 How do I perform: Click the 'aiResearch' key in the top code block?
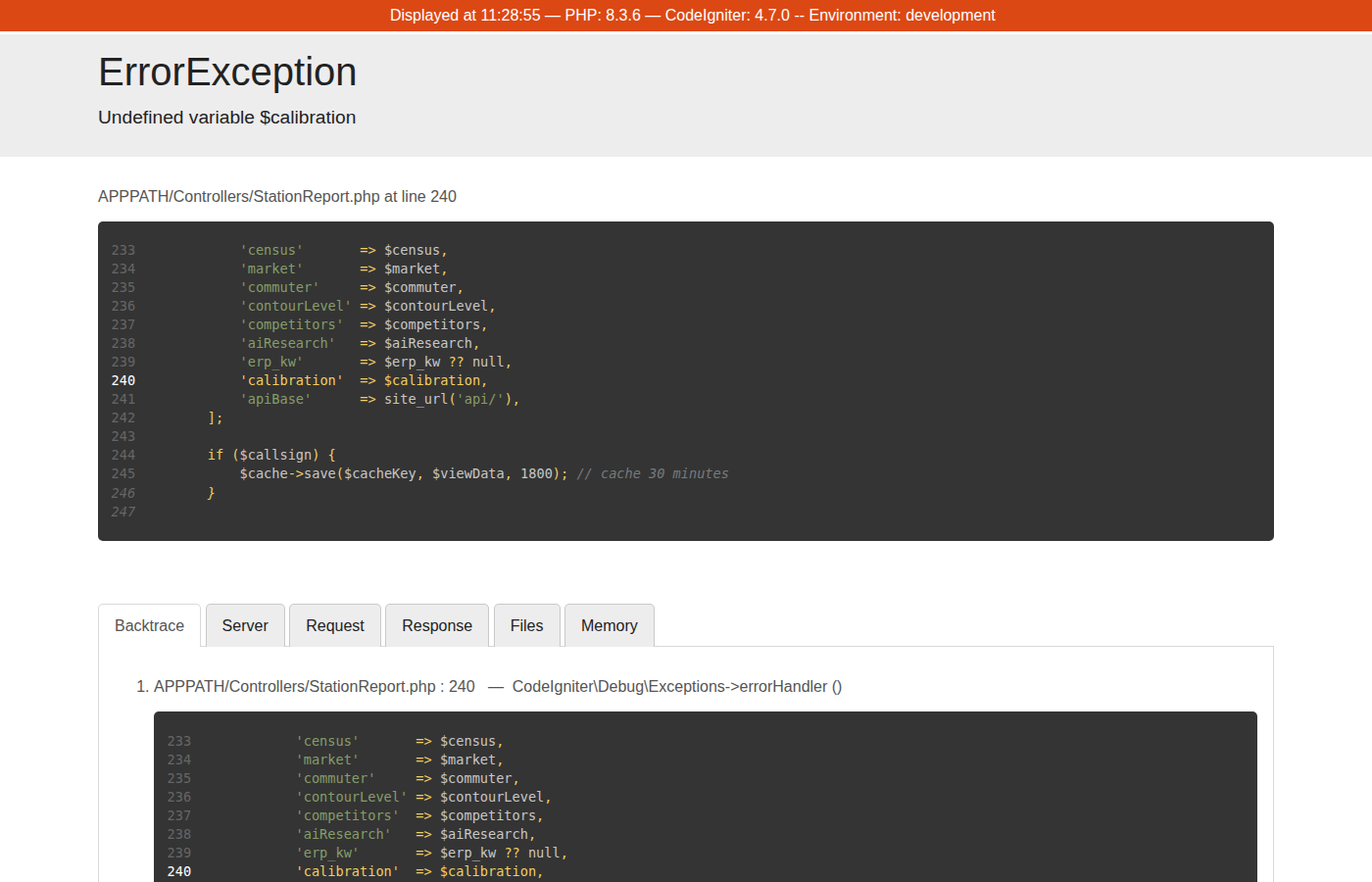tap(288, 343)
